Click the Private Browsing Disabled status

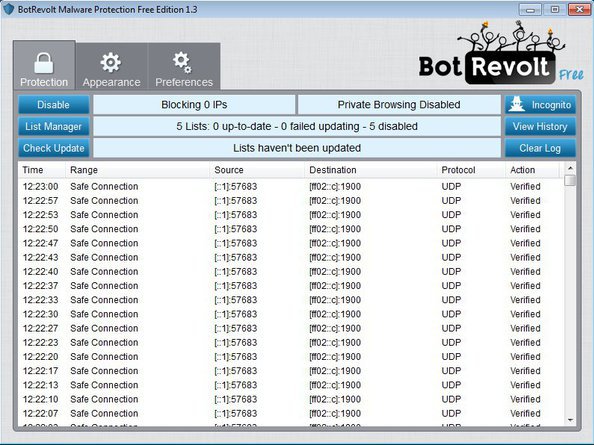point(399,105)
